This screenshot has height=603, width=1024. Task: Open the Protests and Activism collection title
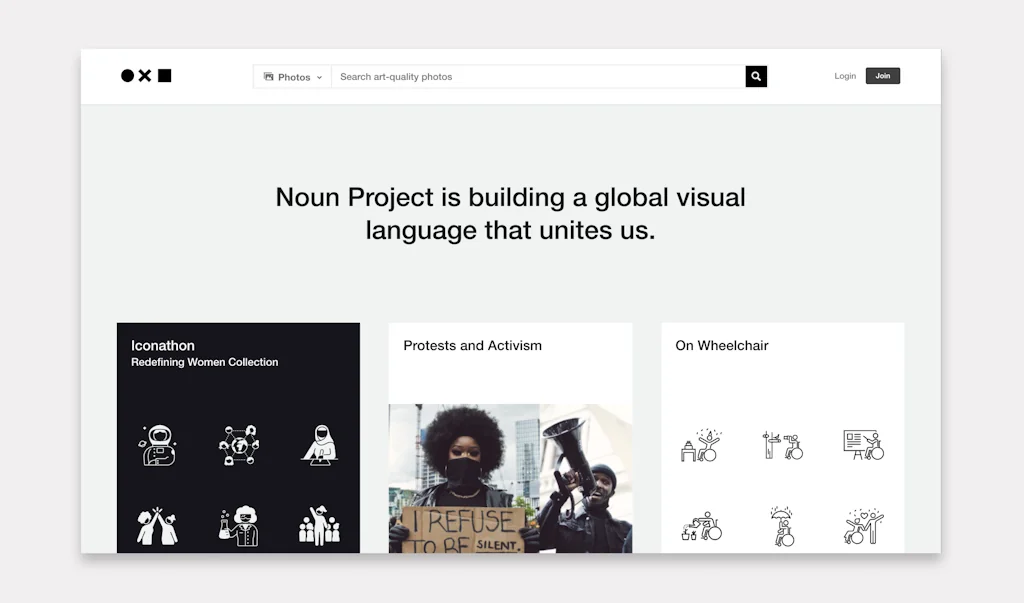(472, 345)
